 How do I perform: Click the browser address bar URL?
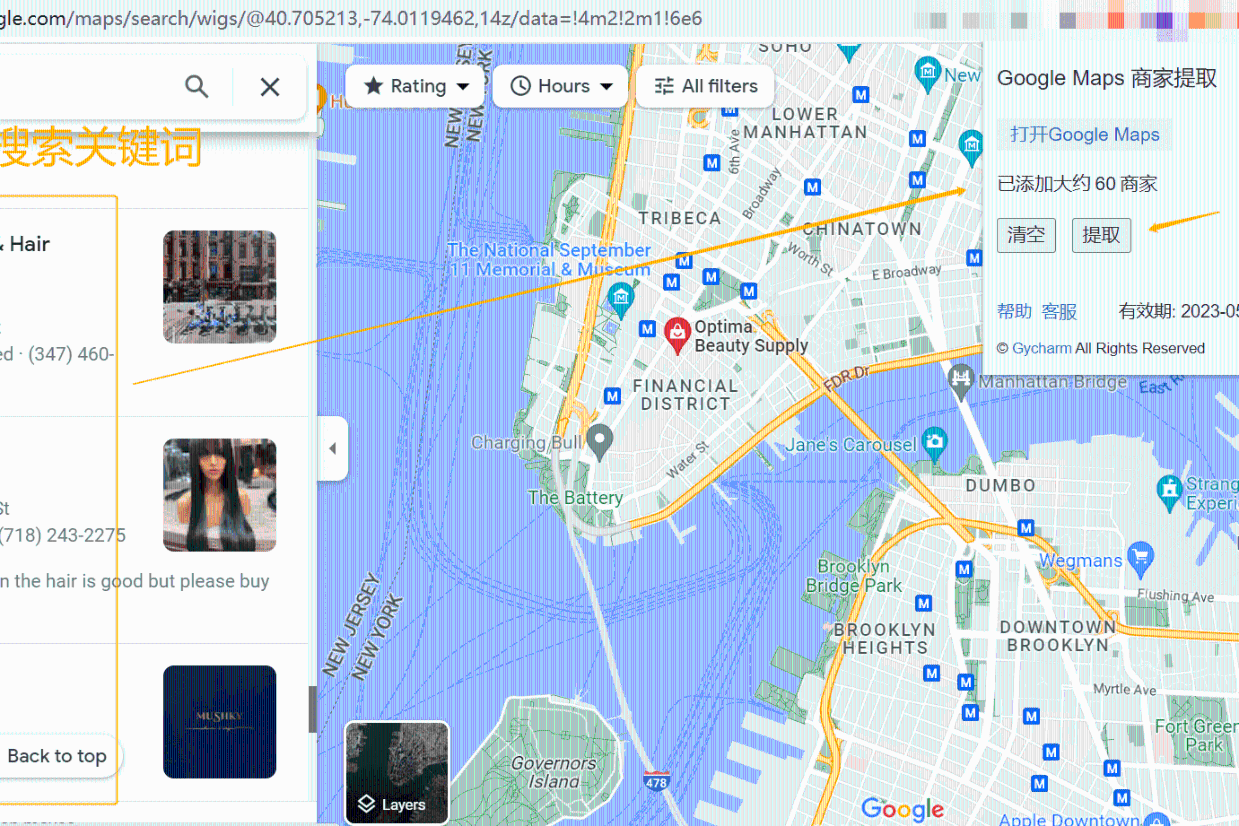[351, 18]
